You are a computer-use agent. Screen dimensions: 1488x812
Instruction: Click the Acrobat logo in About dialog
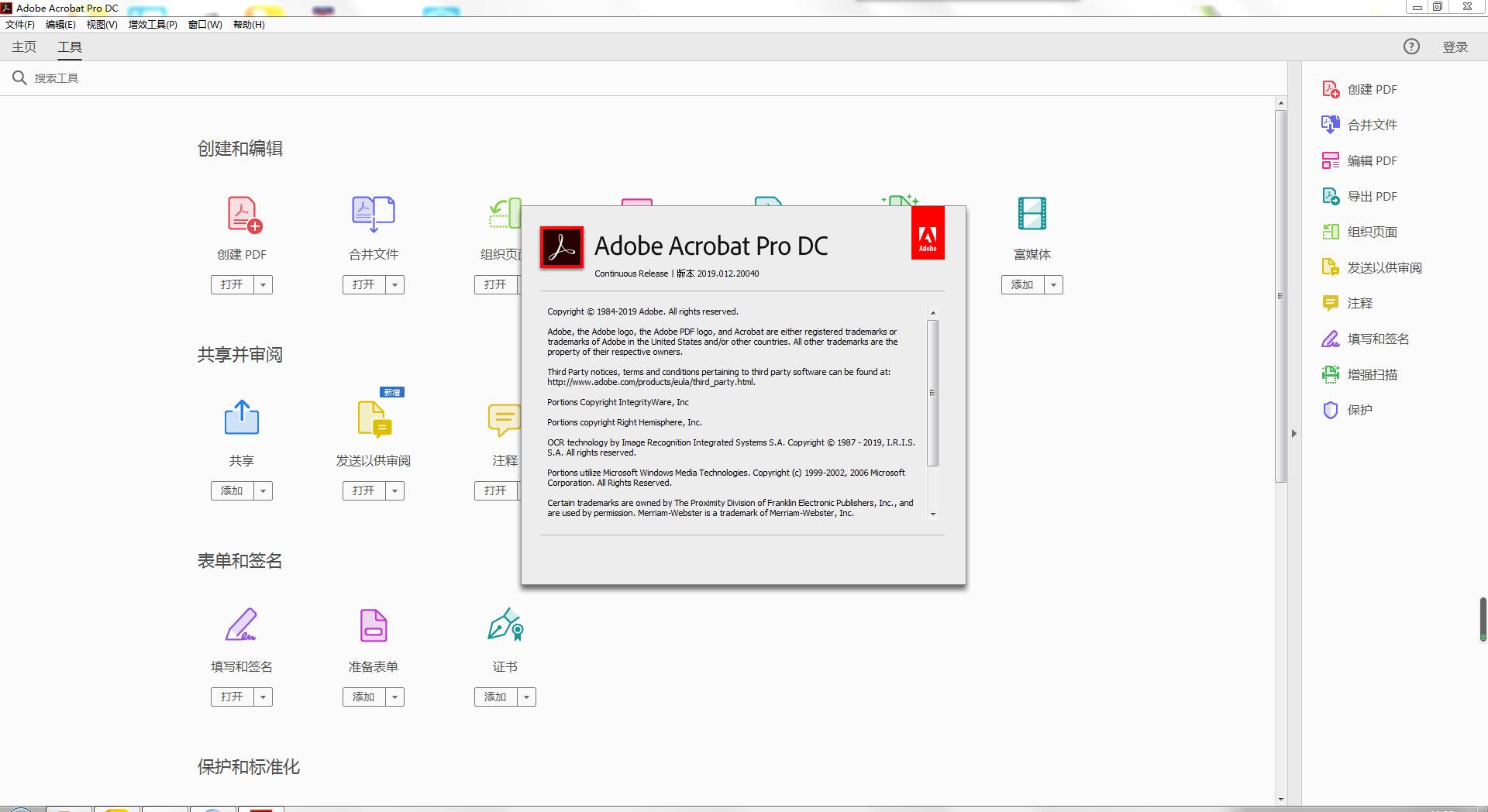coord(562,247)
